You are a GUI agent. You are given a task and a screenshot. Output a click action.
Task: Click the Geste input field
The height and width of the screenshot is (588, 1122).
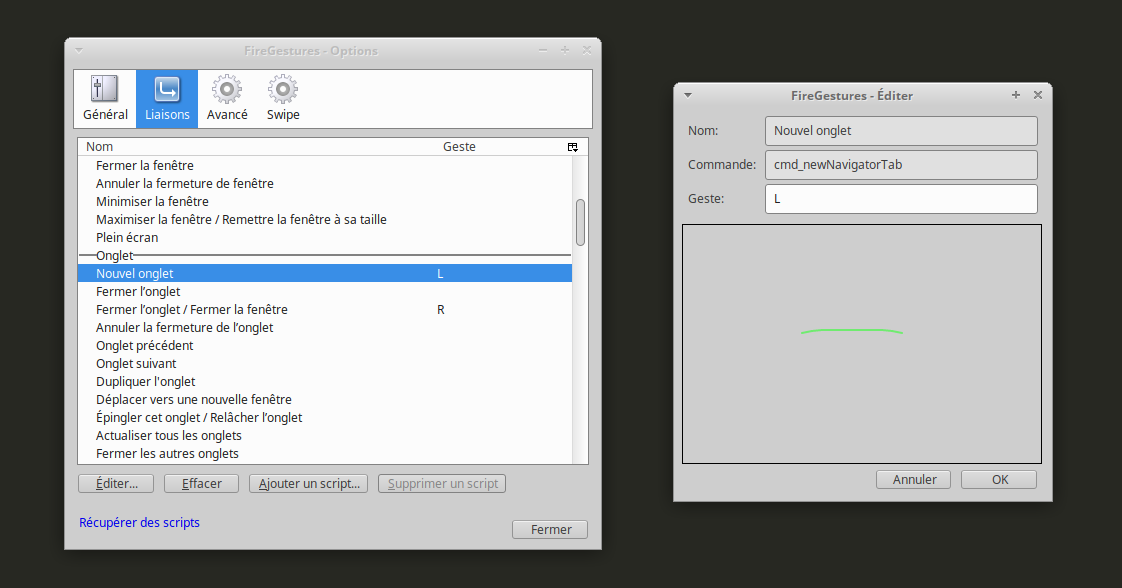coord(901,199)
